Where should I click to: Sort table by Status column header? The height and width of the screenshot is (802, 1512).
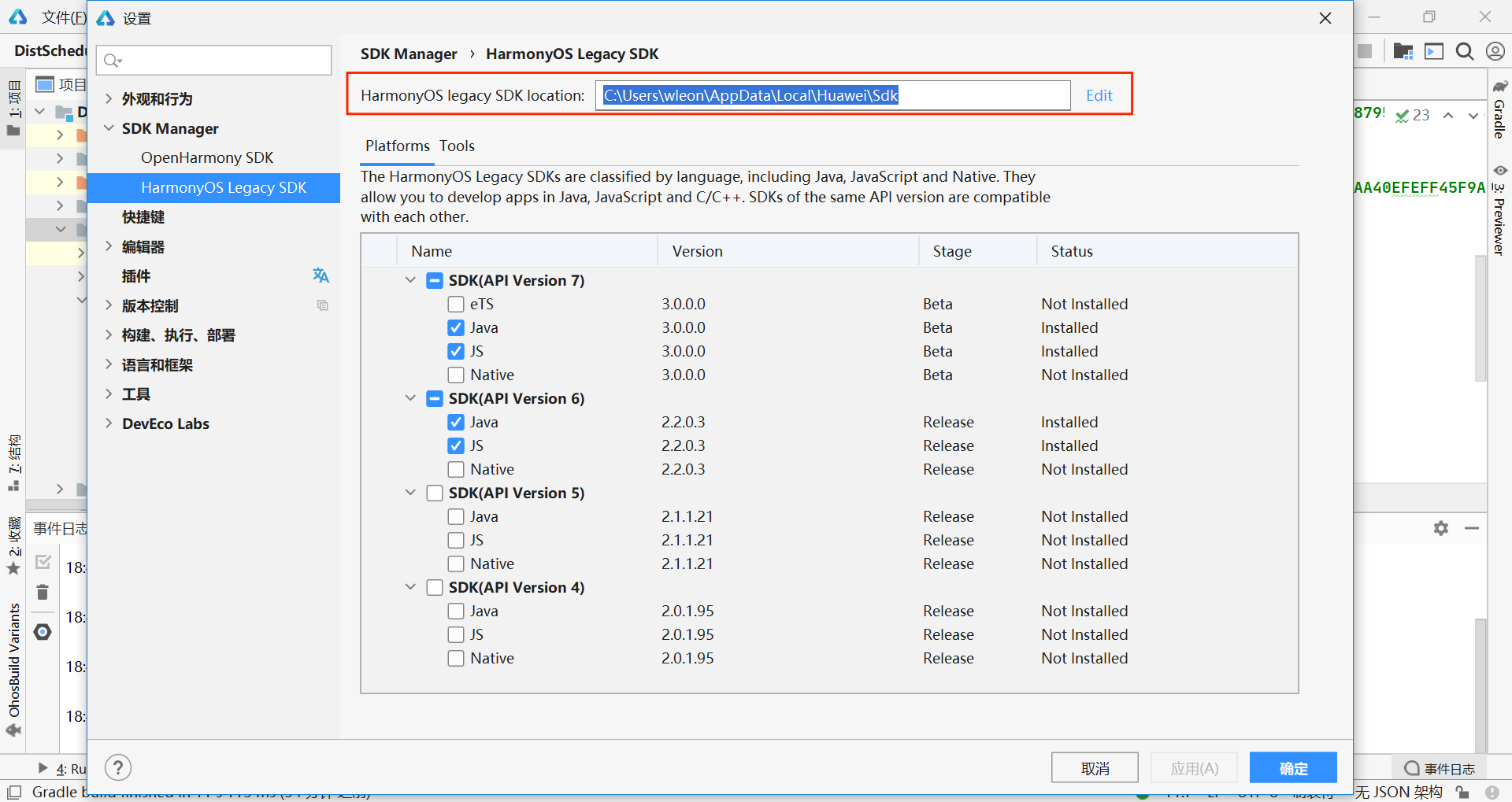click(1167, 251)
